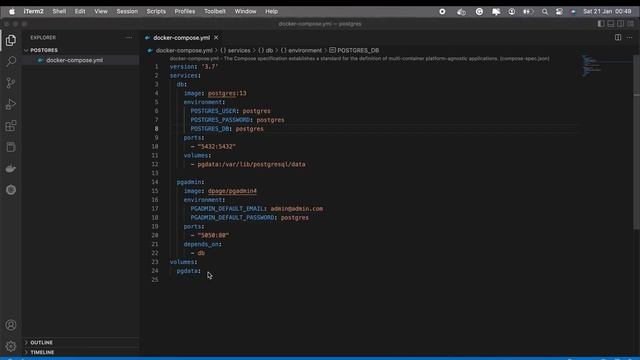Expand the TIMELINE section
The width and height of the screenshot is (640, 360).
(x=42, y=352)
